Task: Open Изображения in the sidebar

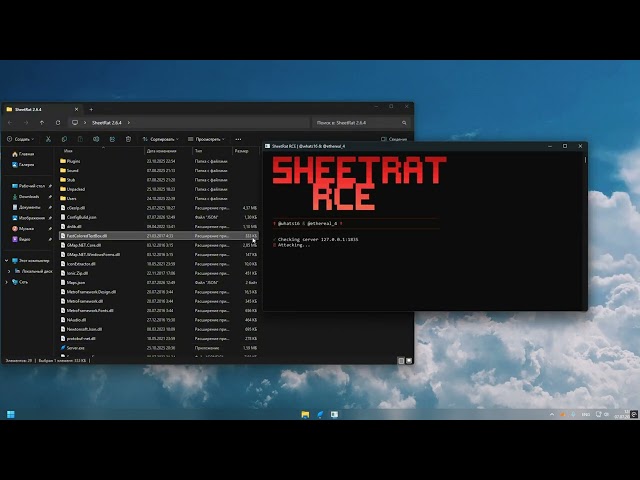Action: (x=29, y=218)
